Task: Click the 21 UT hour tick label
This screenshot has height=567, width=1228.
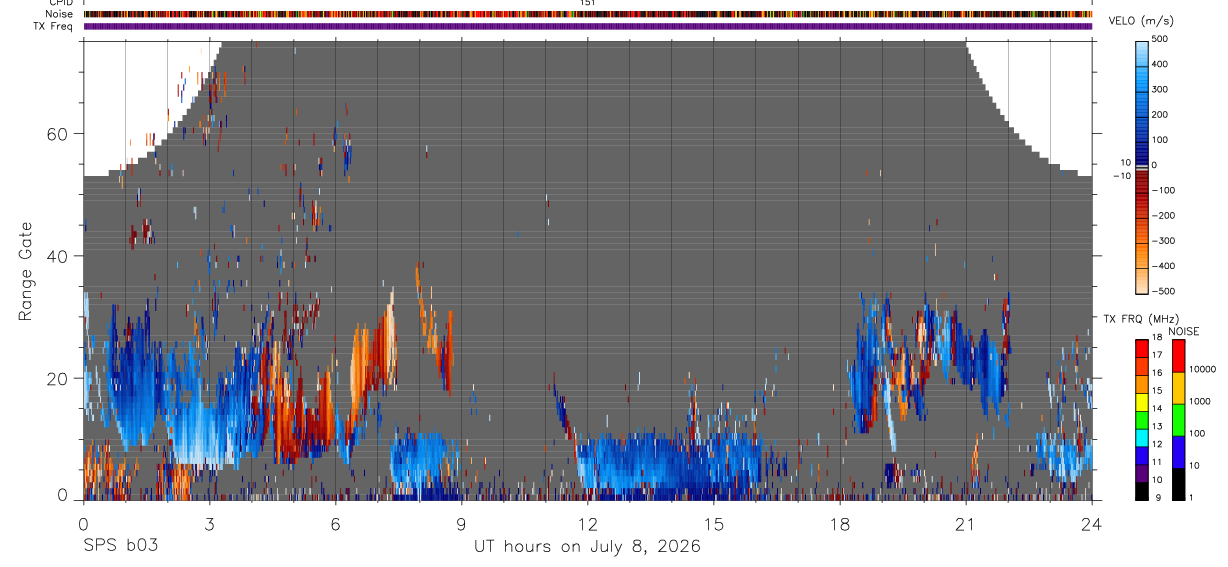Action: 965,524
